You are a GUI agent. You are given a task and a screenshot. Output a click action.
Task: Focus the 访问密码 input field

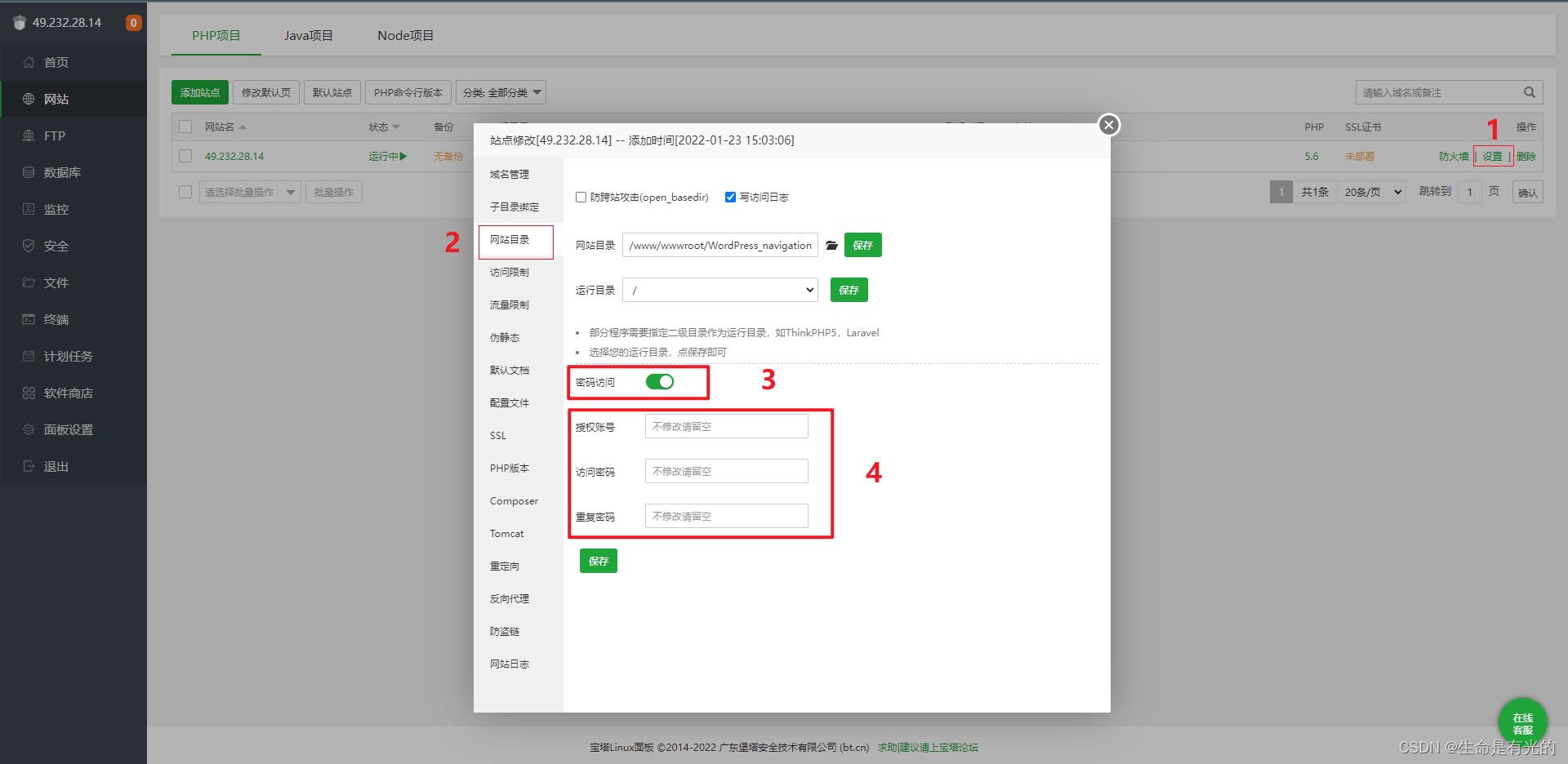[x=727, y=471]
